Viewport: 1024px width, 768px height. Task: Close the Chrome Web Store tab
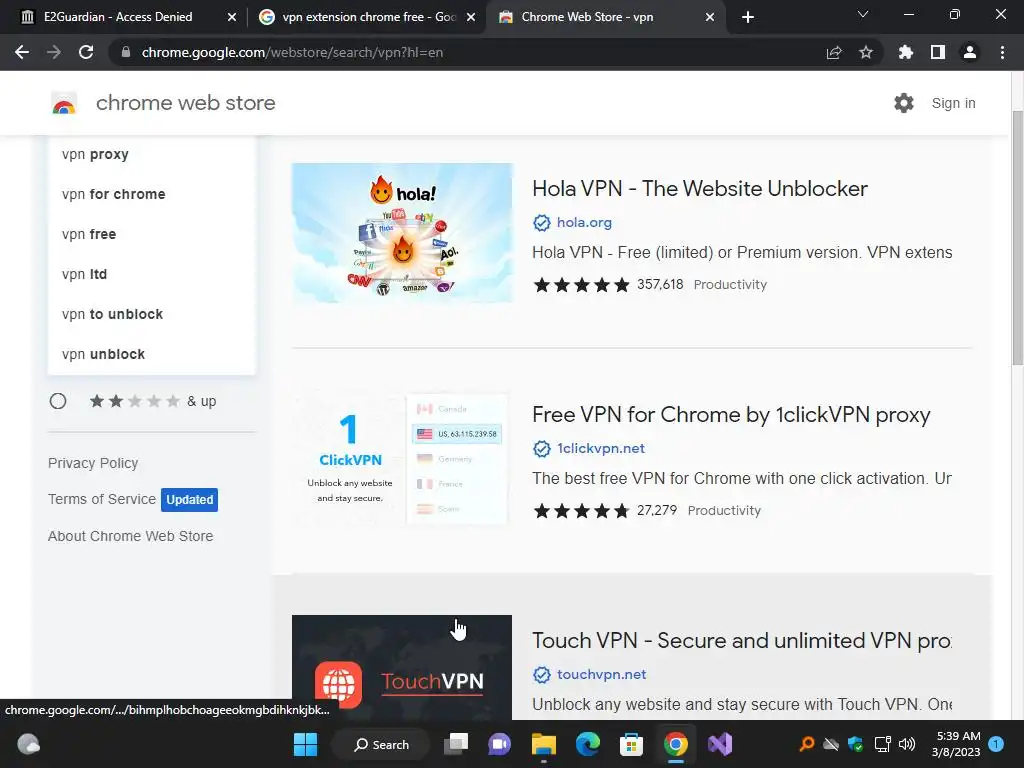(x=710, y=18)
